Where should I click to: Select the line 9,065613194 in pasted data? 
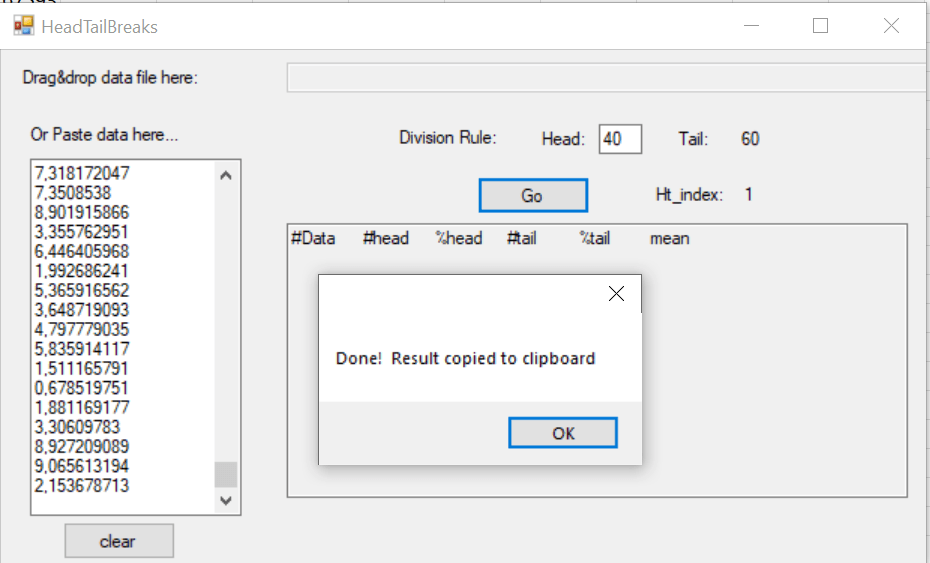point(82,466)
